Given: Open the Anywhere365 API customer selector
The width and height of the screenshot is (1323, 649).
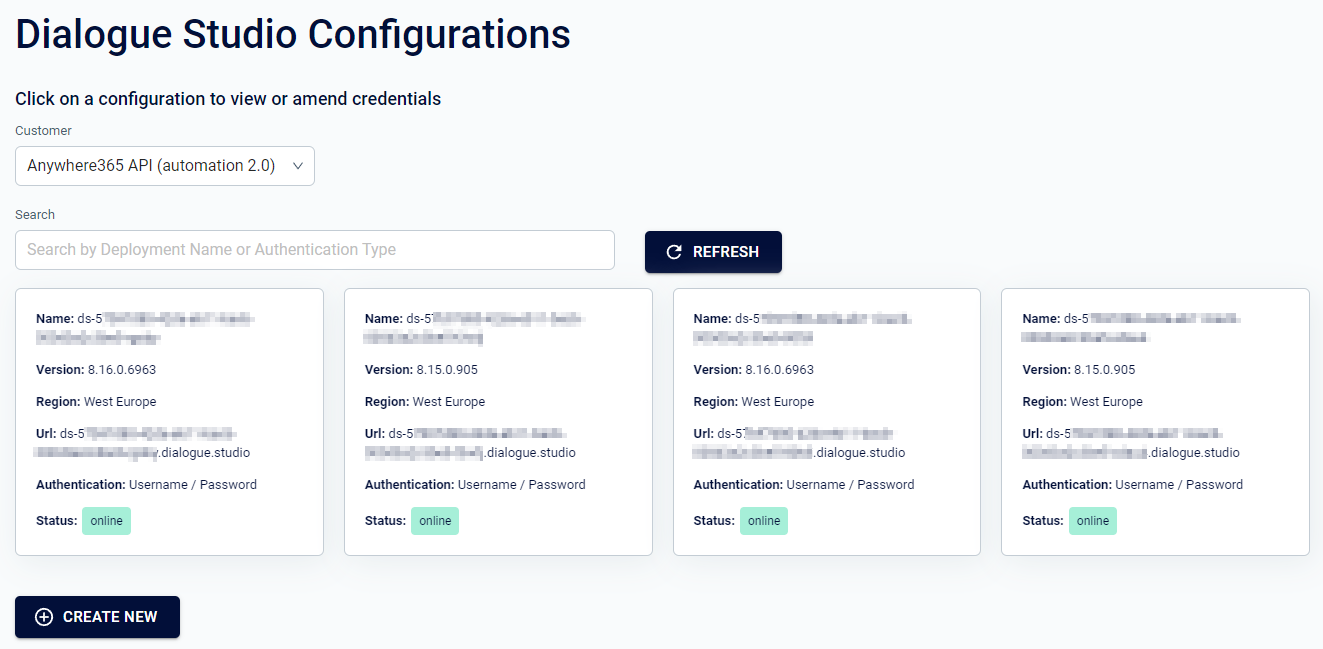Looking at the screenshot, I should (165, 166).
